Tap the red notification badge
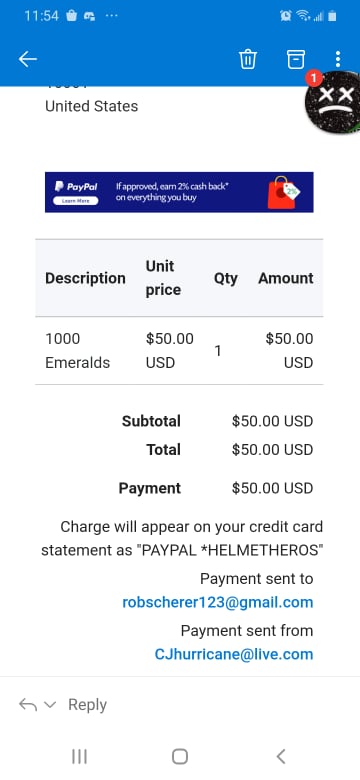Screen dimensions: 360x780 (x=313, y=78)
